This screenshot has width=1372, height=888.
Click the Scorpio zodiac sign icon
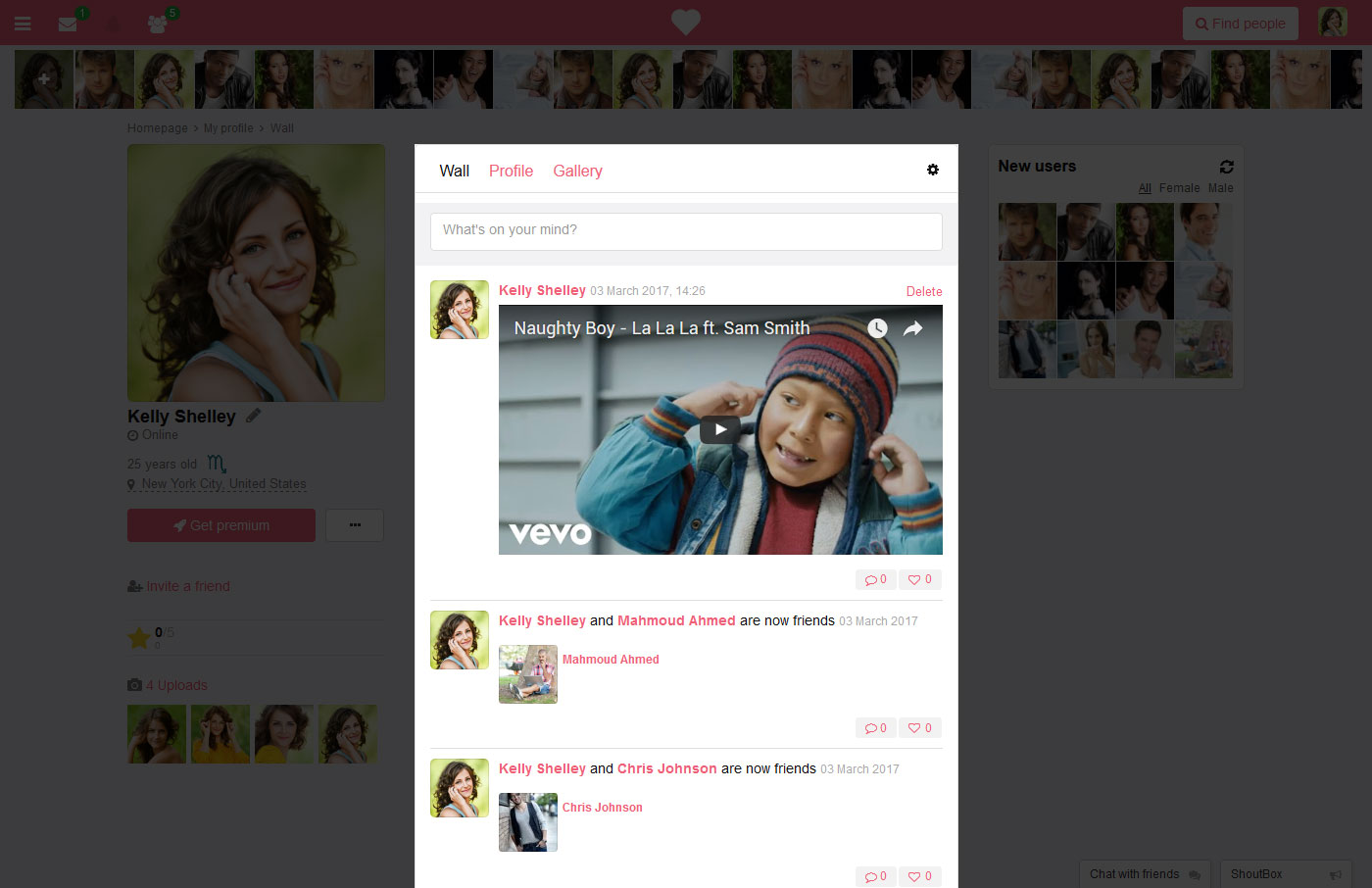(x=217, y=463)
